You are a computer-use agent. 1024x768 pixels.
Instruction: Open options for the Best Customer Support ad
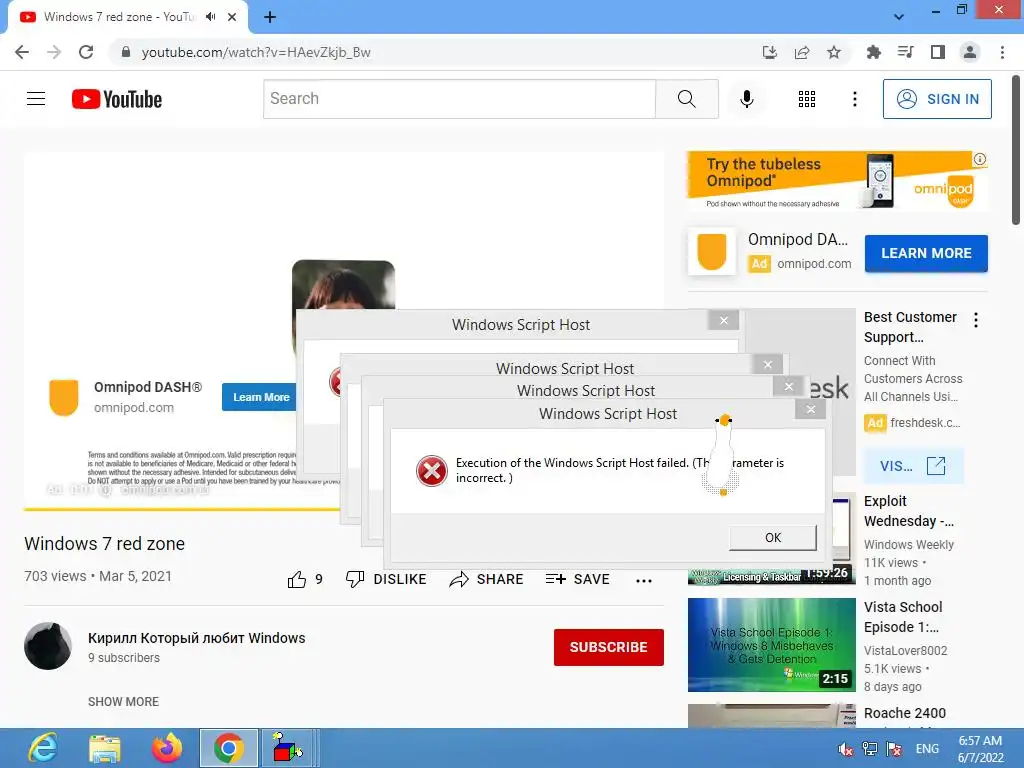tap(976, 320)
